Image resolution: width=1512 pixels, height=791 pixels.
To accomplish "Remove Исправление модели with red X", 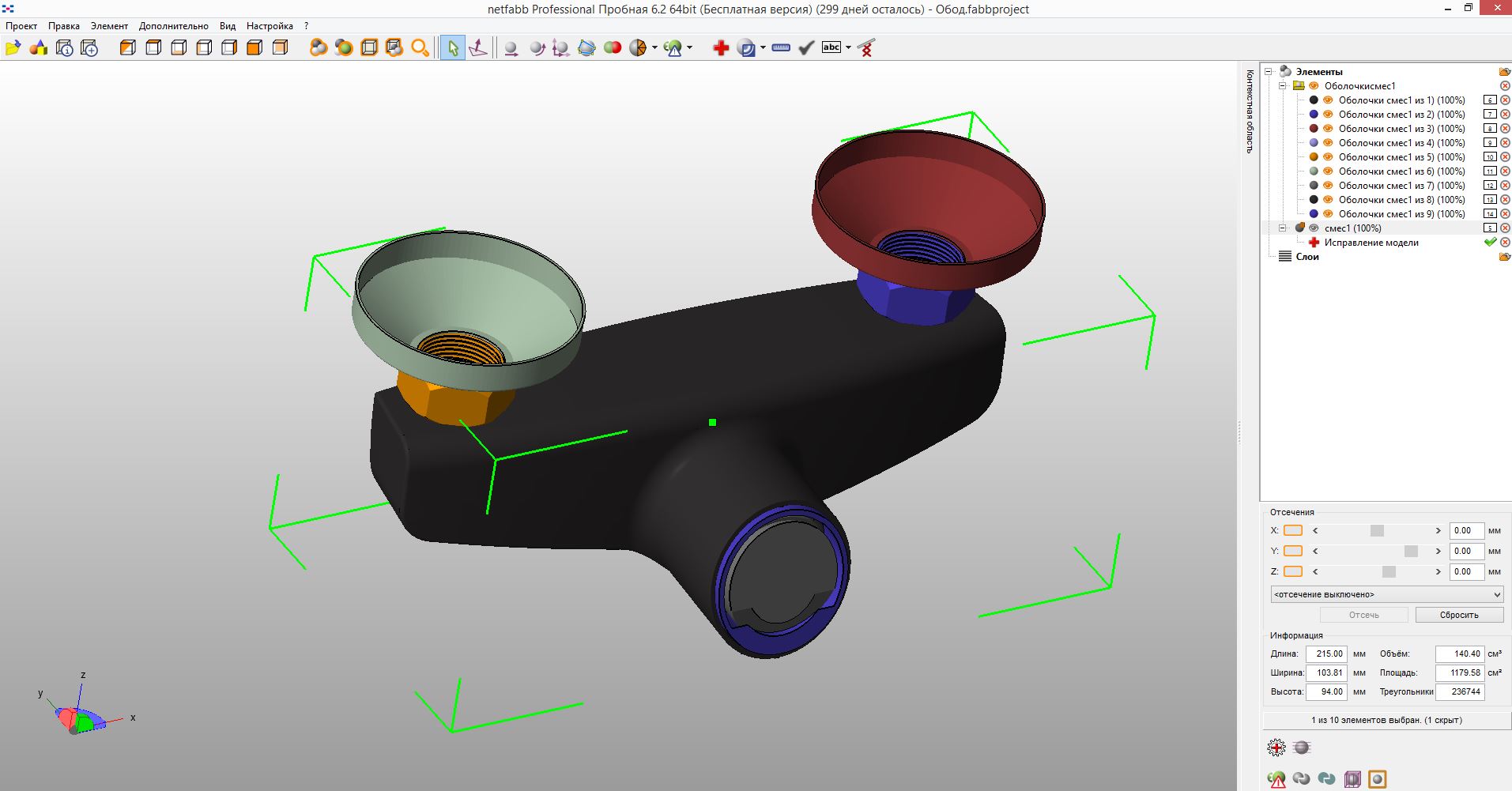I will tap(1505, 243).
